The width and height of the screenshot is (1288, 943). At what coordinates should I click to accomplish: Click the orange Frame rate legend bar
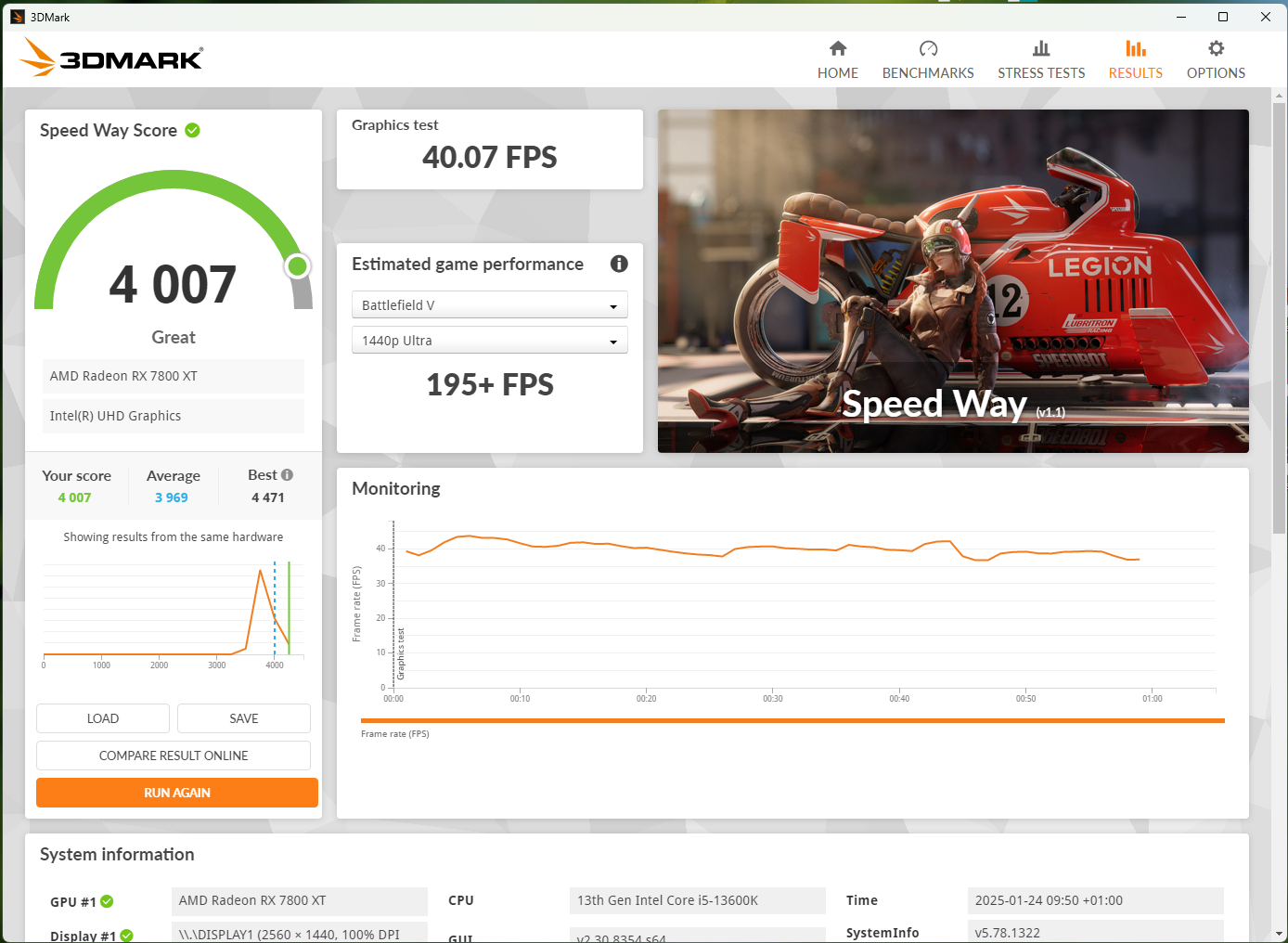(792, 720)
